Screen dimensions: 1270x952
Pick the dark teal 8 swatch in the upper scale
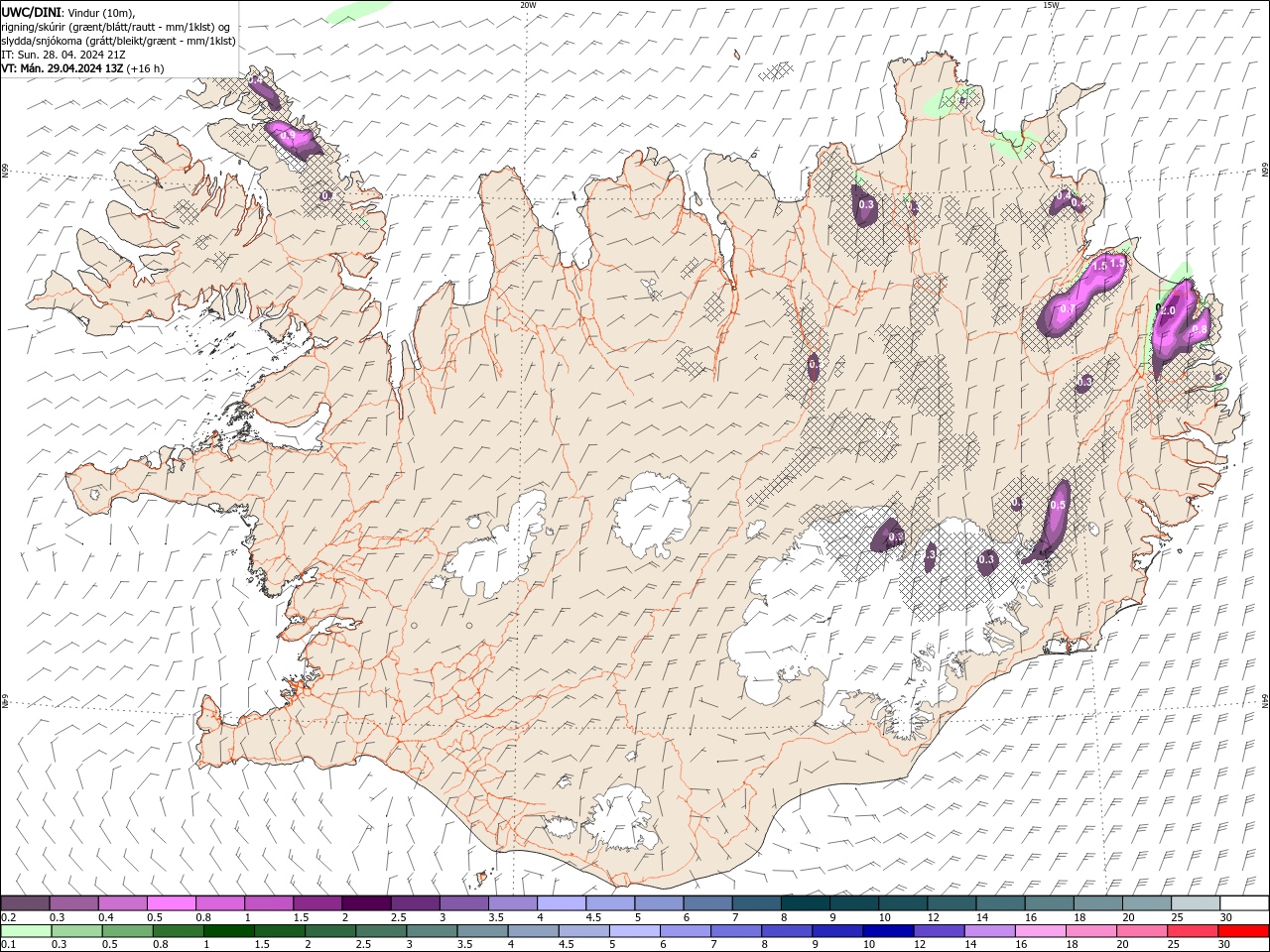806,903
